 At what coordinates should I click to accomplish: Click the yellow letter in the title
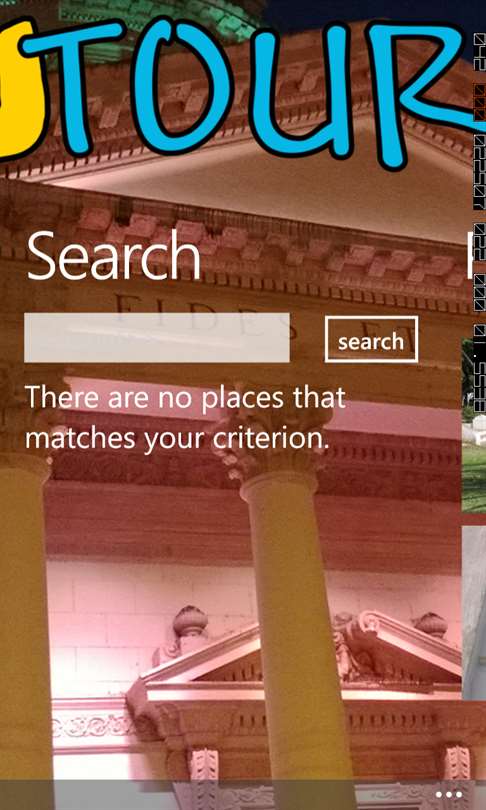click(23, 88)
